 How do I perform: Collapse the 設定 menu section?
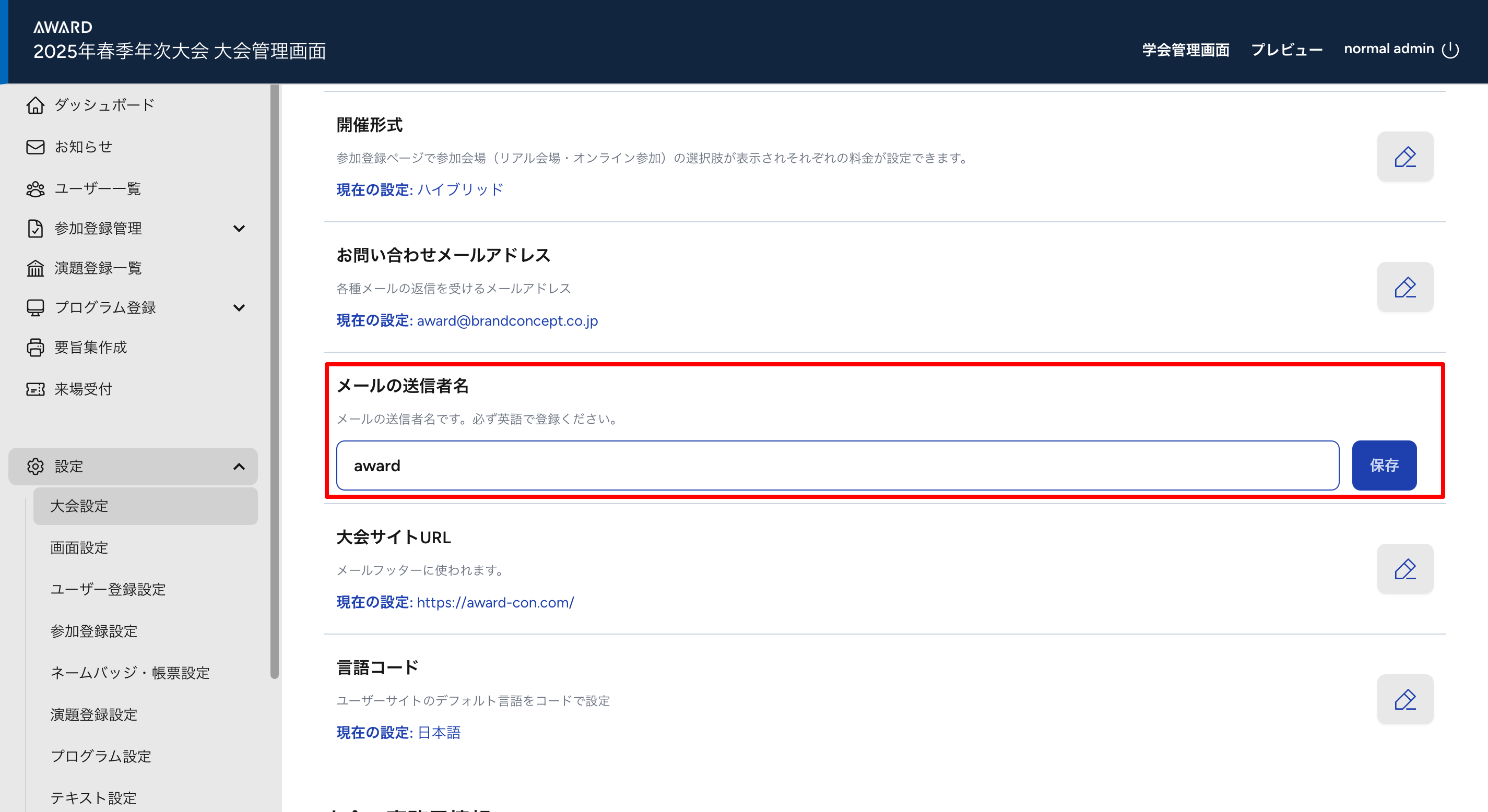pos(239,467)
